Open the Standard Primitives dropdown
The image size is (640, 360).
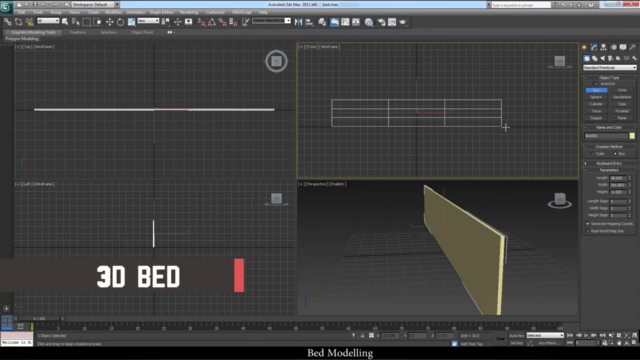click(609, 67)
